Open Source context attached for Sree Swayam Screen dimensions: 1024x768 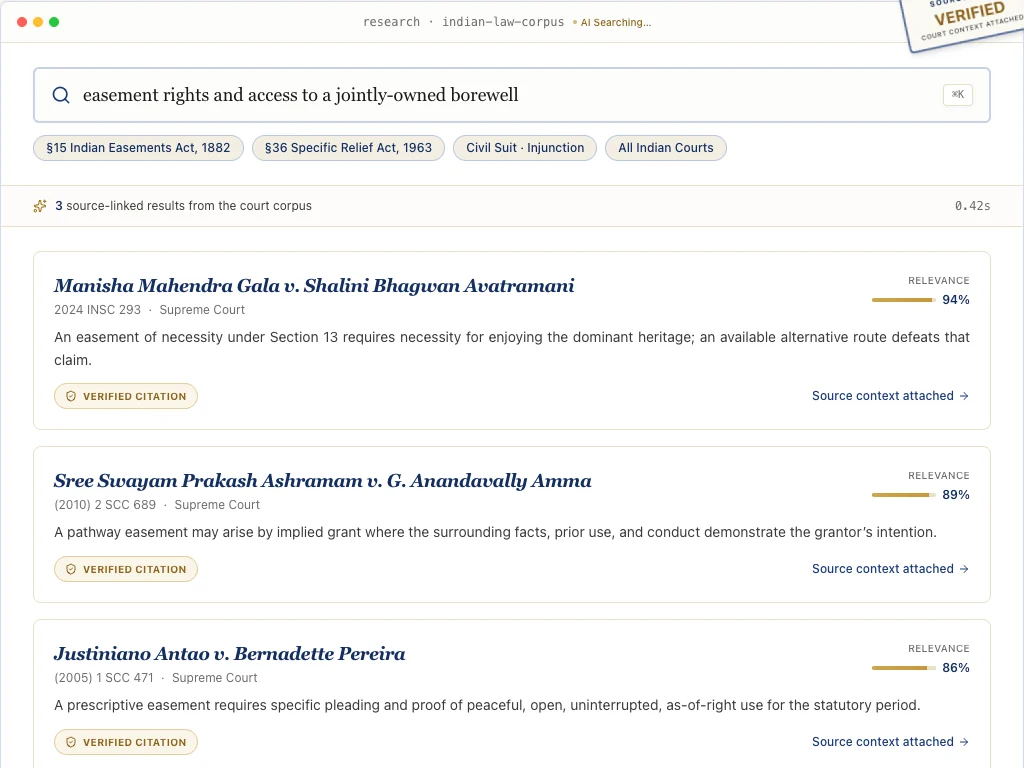click(890, 569)
